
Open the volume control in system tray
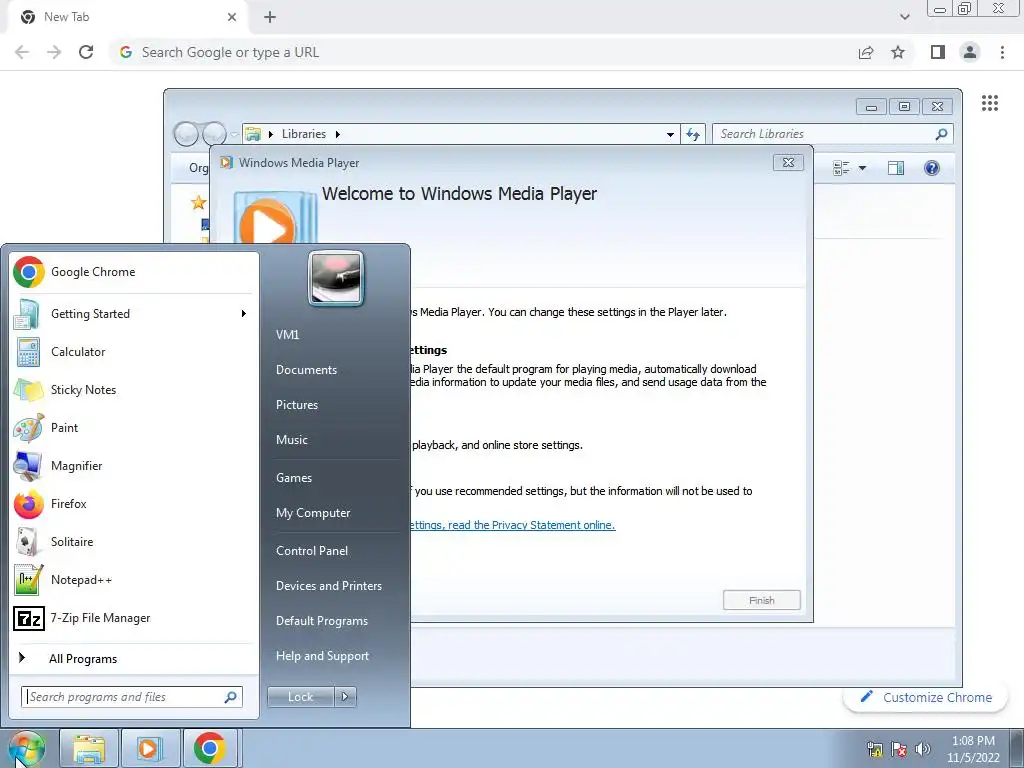923,748
